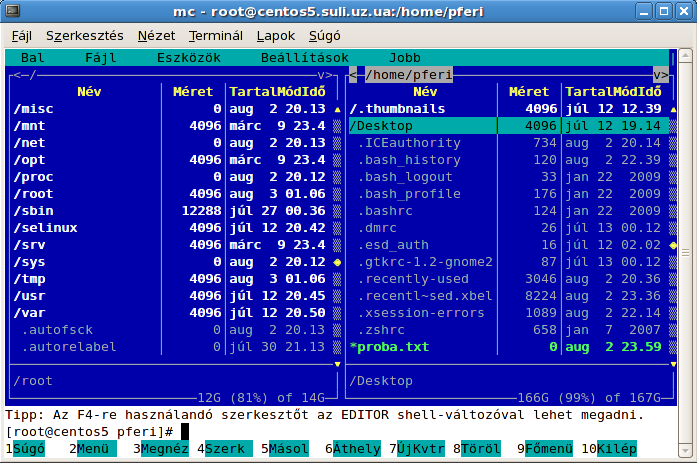Open the Terminál menu

[216, 34]
